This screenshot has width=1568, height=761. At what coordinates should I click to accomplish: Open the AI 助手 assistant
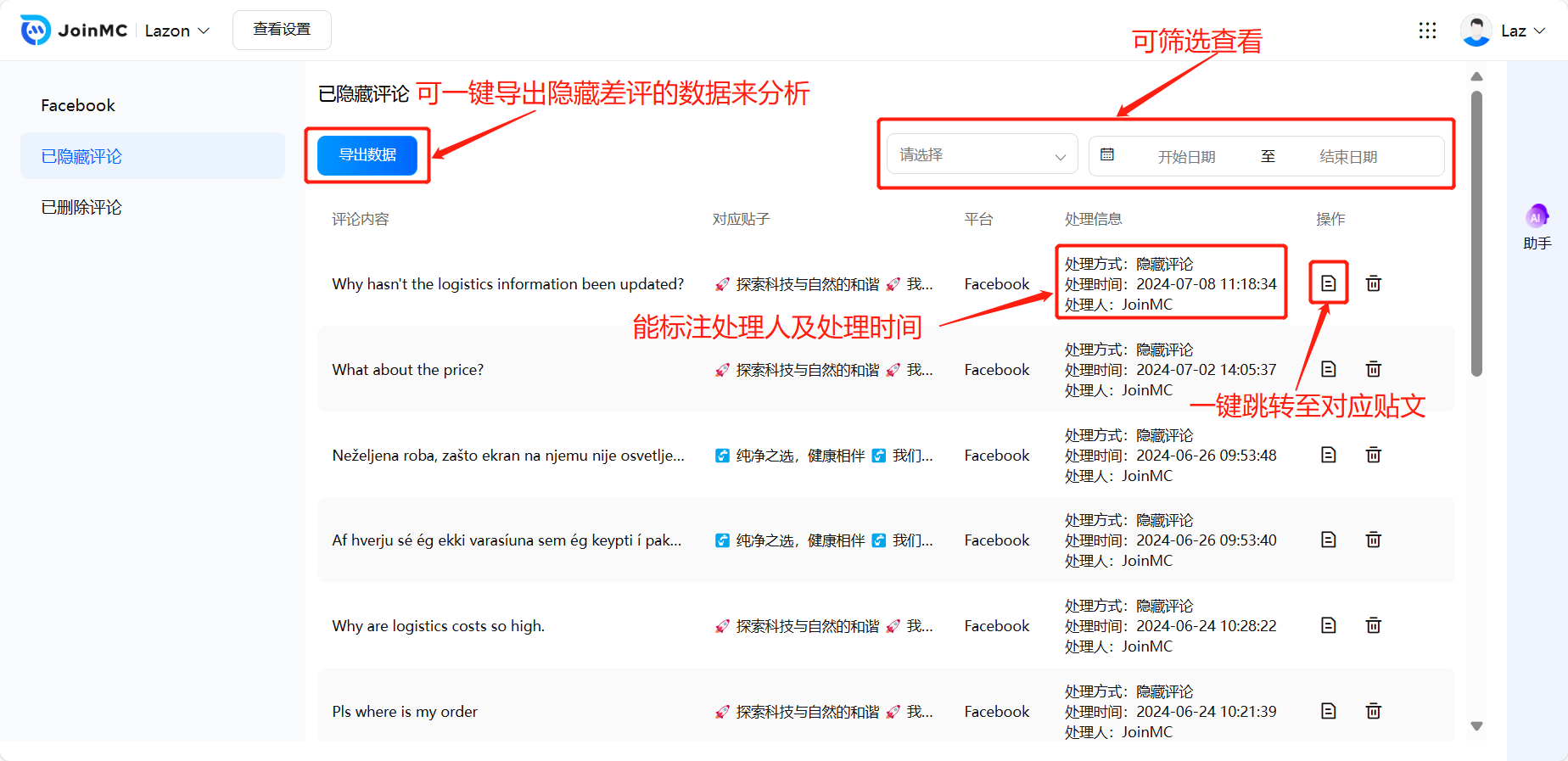tap(1537, 227)
